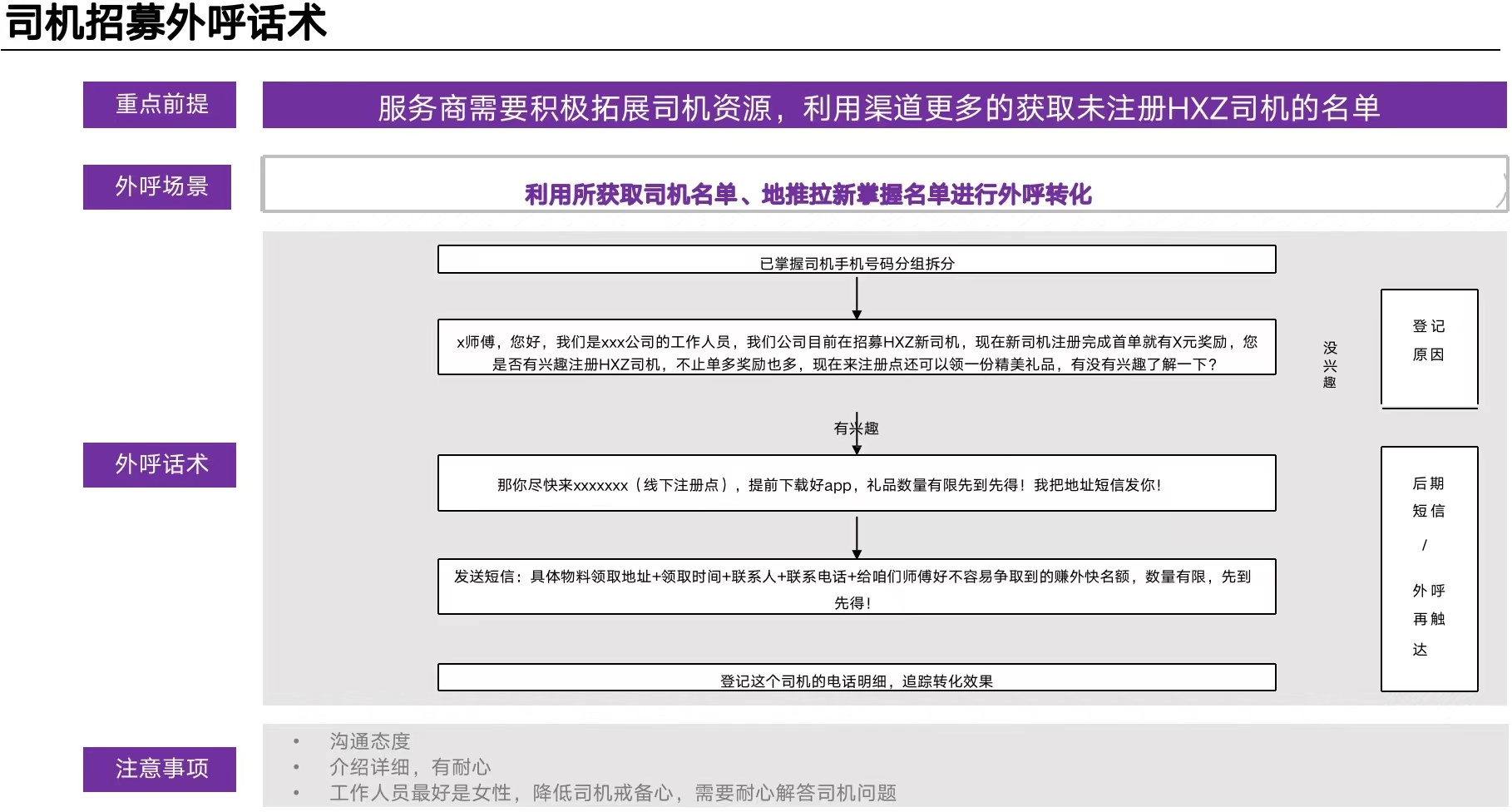Click the box starting 发送短信：具体物料领取地址
The height and width of the screenshot is (812, 1512).
(857, 587)
